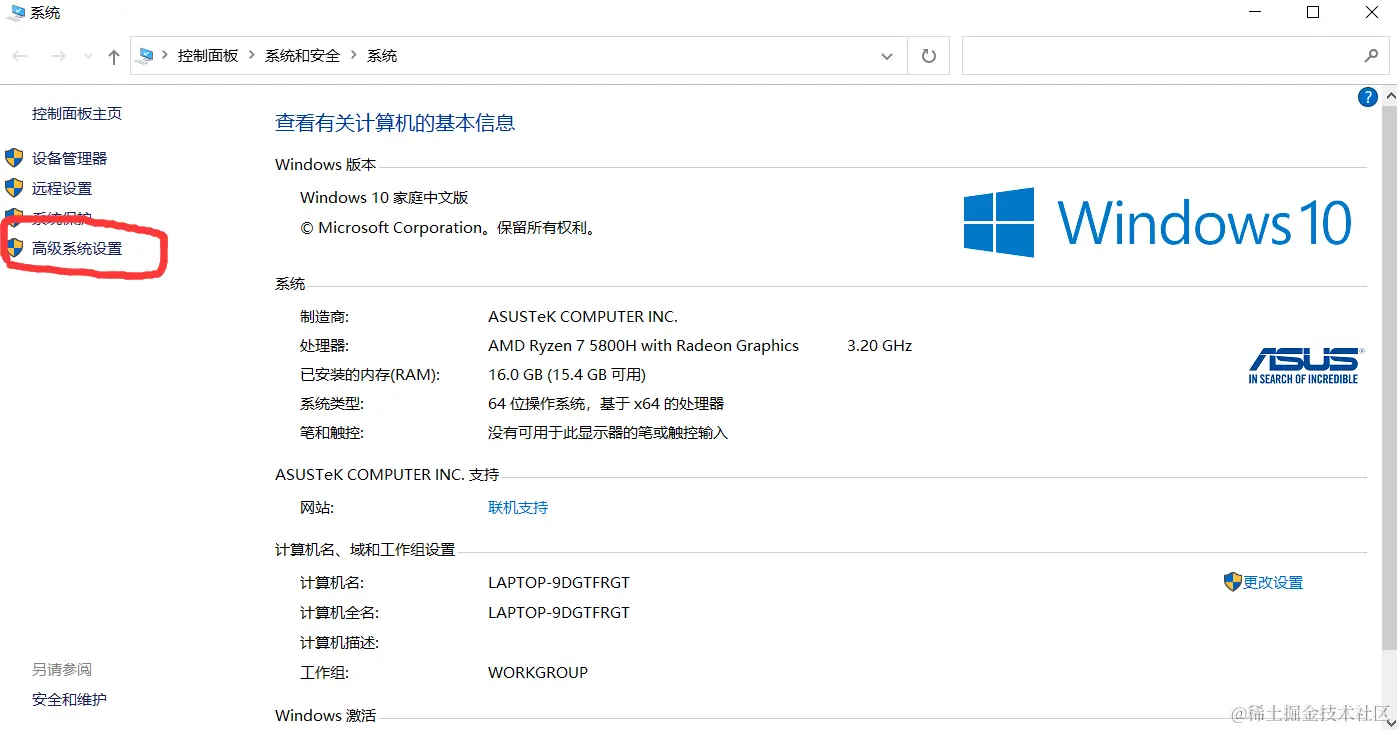
Task: Open 远程设置 from the sidebar
Action: [63, 187]
